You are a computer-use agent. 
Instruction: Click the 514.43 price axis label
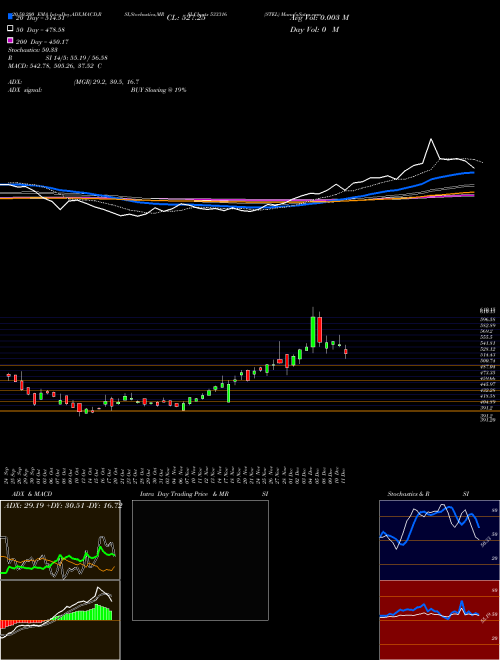tap(489, 355)
